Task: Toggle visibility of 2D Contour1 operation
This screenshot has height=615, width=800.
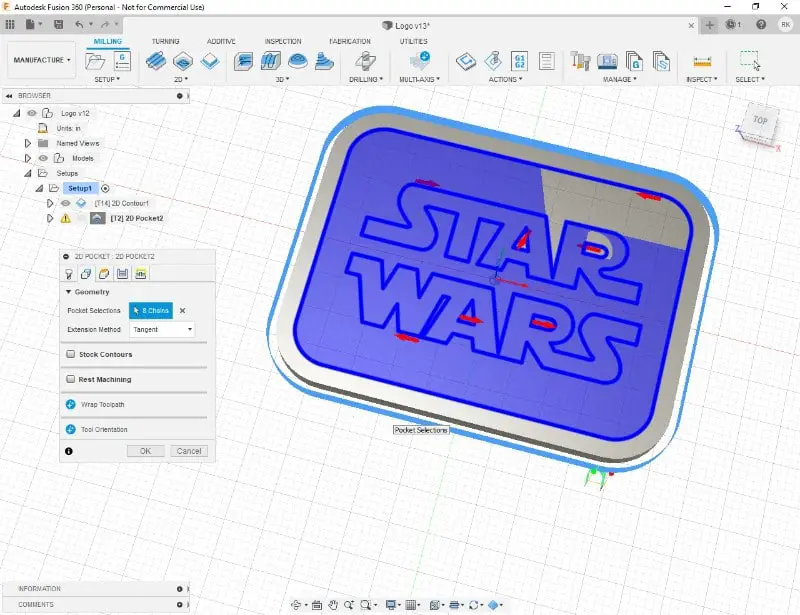Action: pos(66,203)
